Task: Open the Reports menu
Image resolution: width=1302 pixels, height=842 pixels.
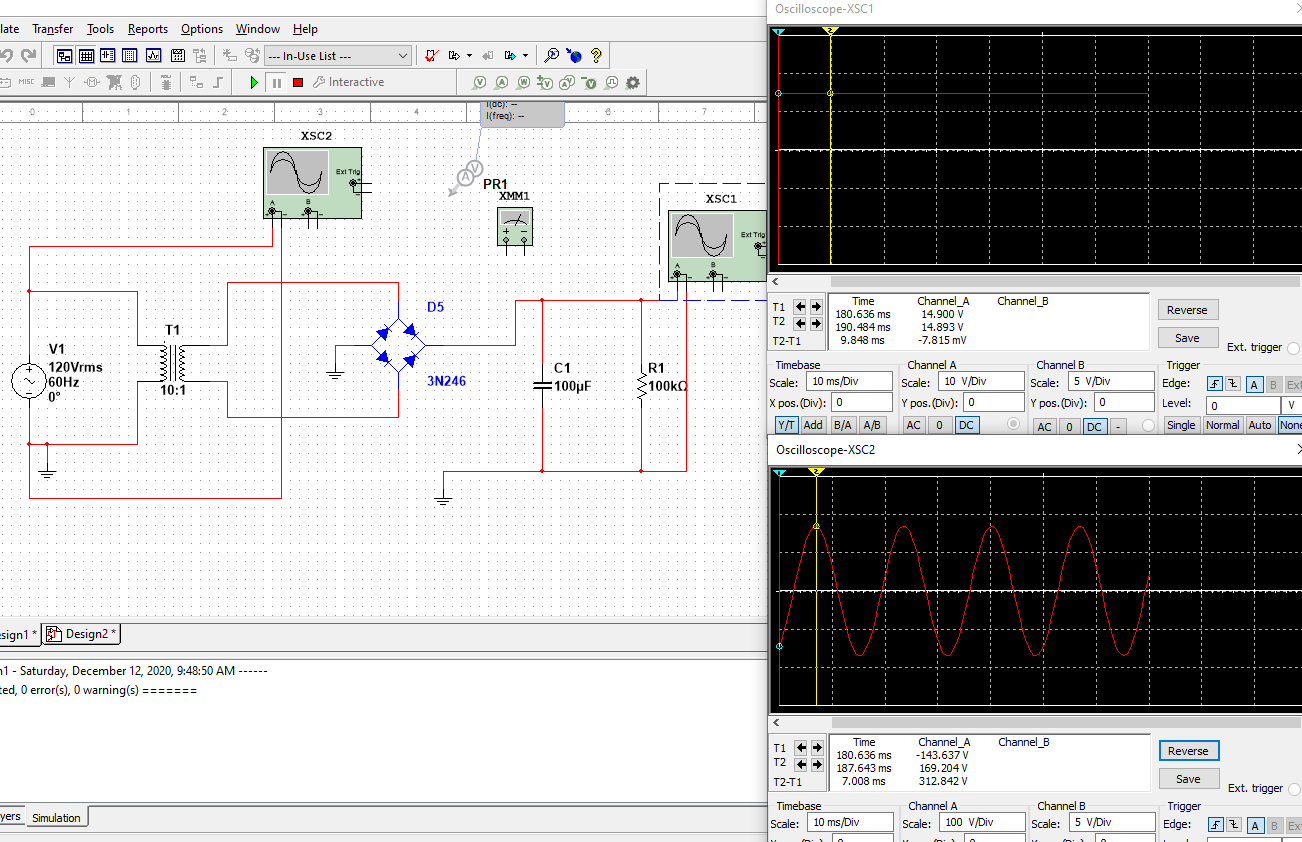Action: point(147,28)
